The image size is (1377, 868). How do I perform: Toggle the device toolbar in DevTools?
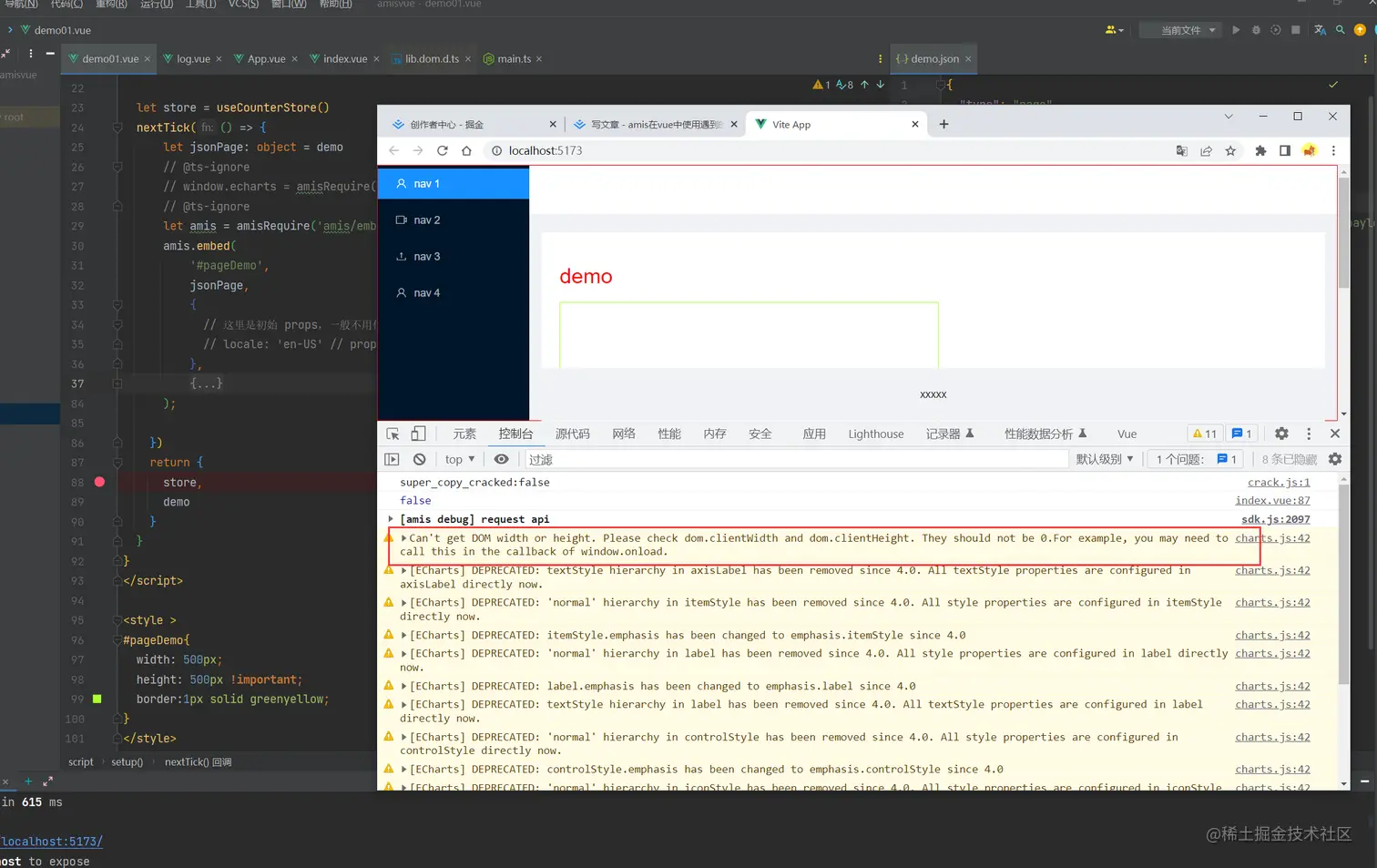tap(418, 434)
